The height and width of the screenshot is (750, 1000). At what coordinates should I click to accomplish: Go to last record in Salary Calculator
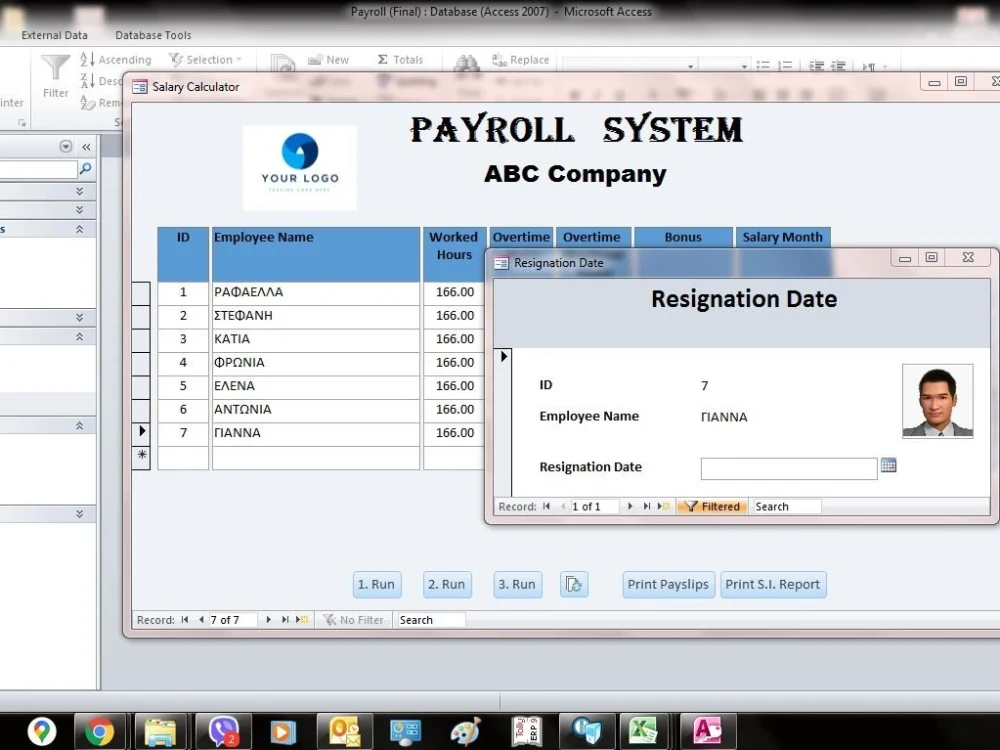285,619
